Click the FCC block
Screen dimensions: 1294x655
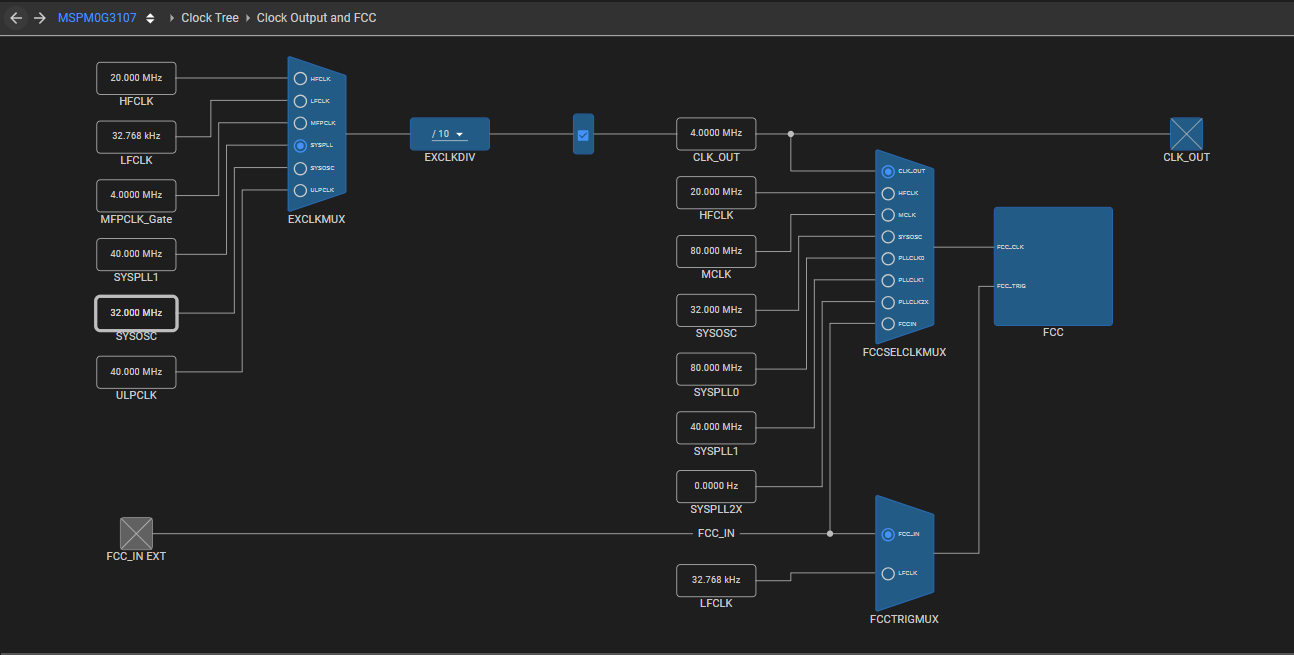point(1053,266)
